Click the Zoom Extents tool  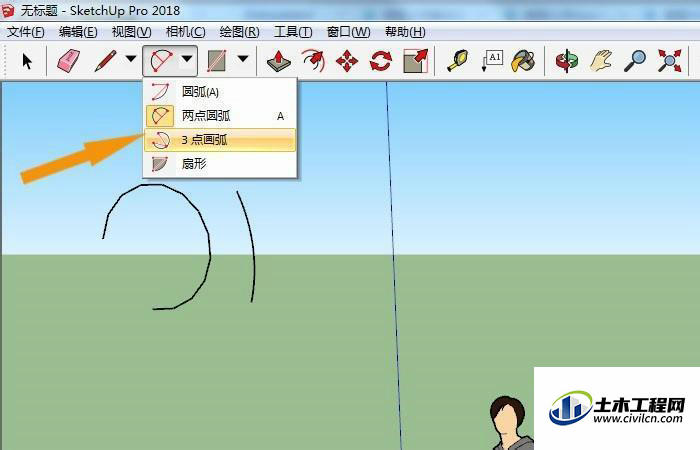pyautogui.click(x=670, y=61)
